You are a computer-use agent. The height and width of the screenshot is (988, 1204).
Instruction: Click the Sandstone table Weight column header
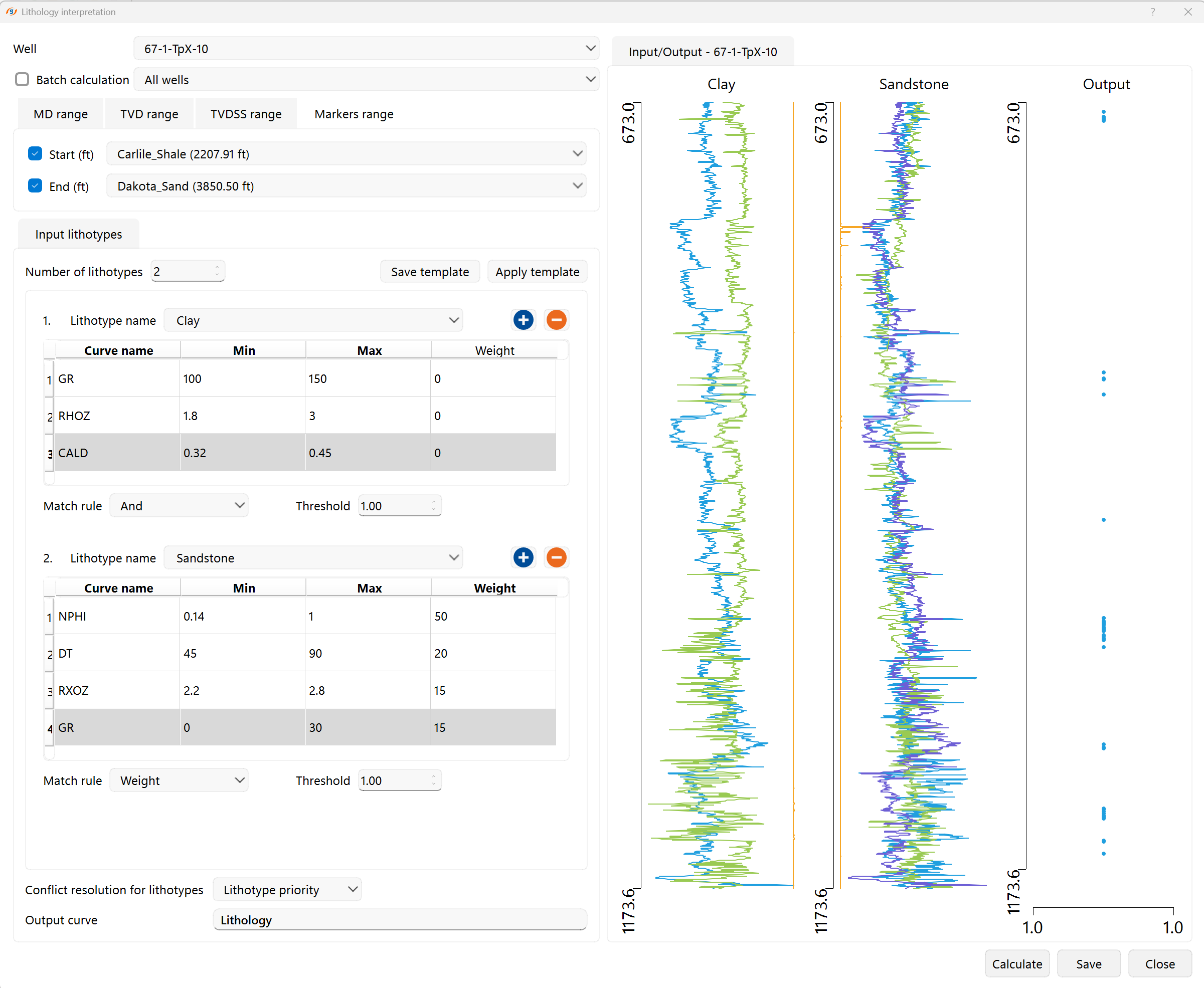[494, 587]
